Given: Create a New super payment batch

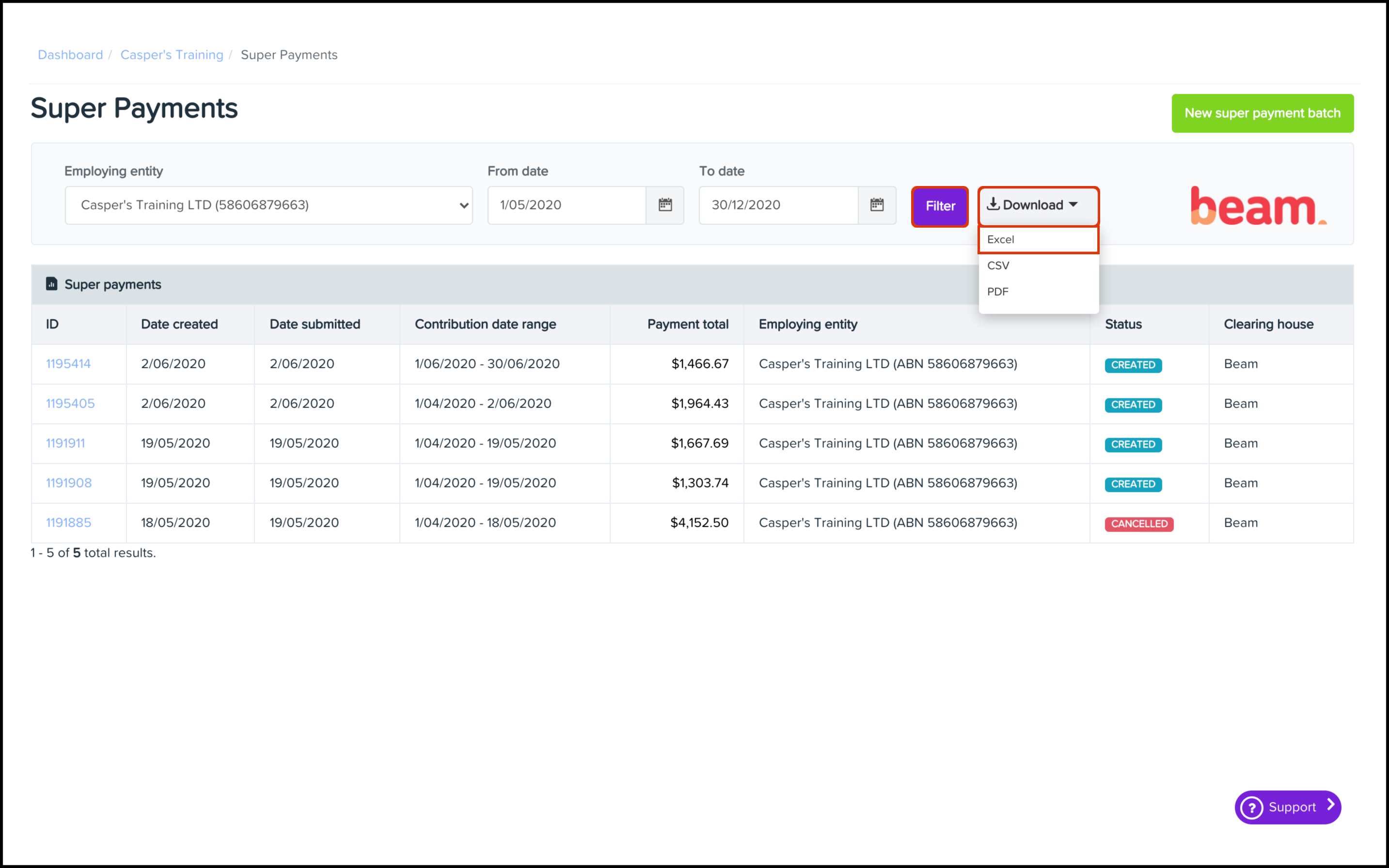Looking at the screenshot, I should click(1262, 113).
